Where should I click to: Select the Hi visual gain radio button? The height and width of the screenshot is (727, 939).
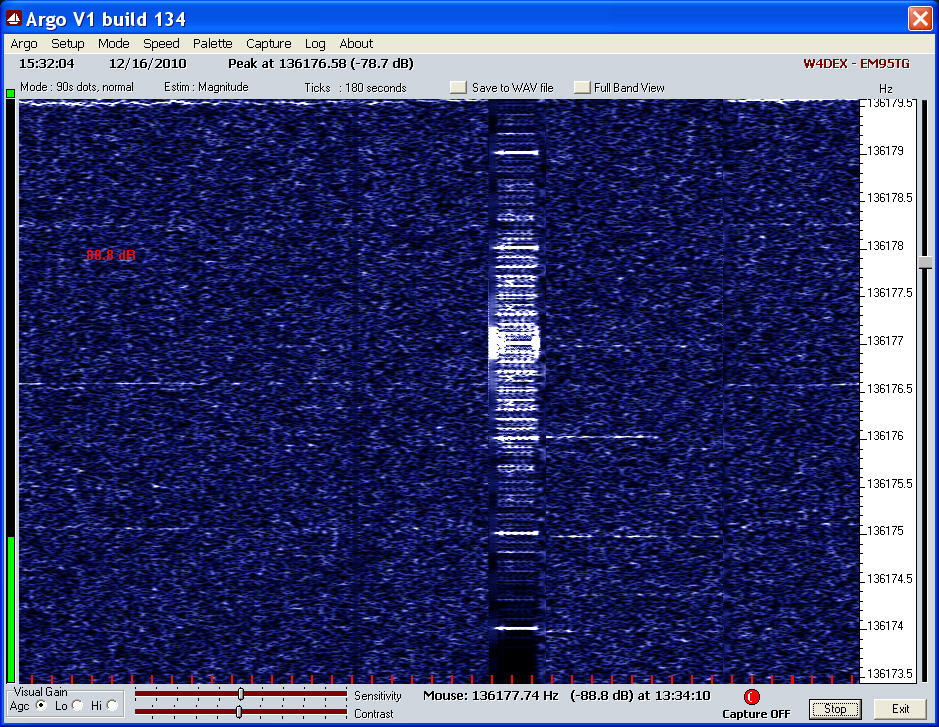click(x=112, y=705)
